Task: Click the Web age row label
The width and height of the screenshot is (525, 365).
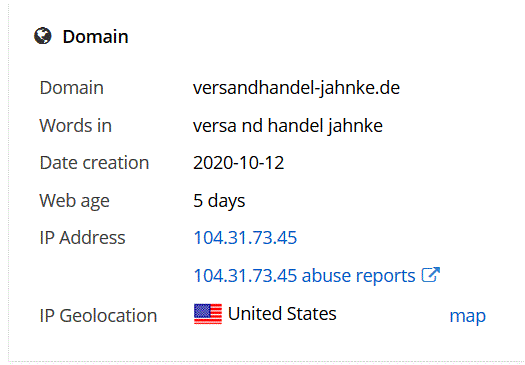Action: (x=75, y=201)
